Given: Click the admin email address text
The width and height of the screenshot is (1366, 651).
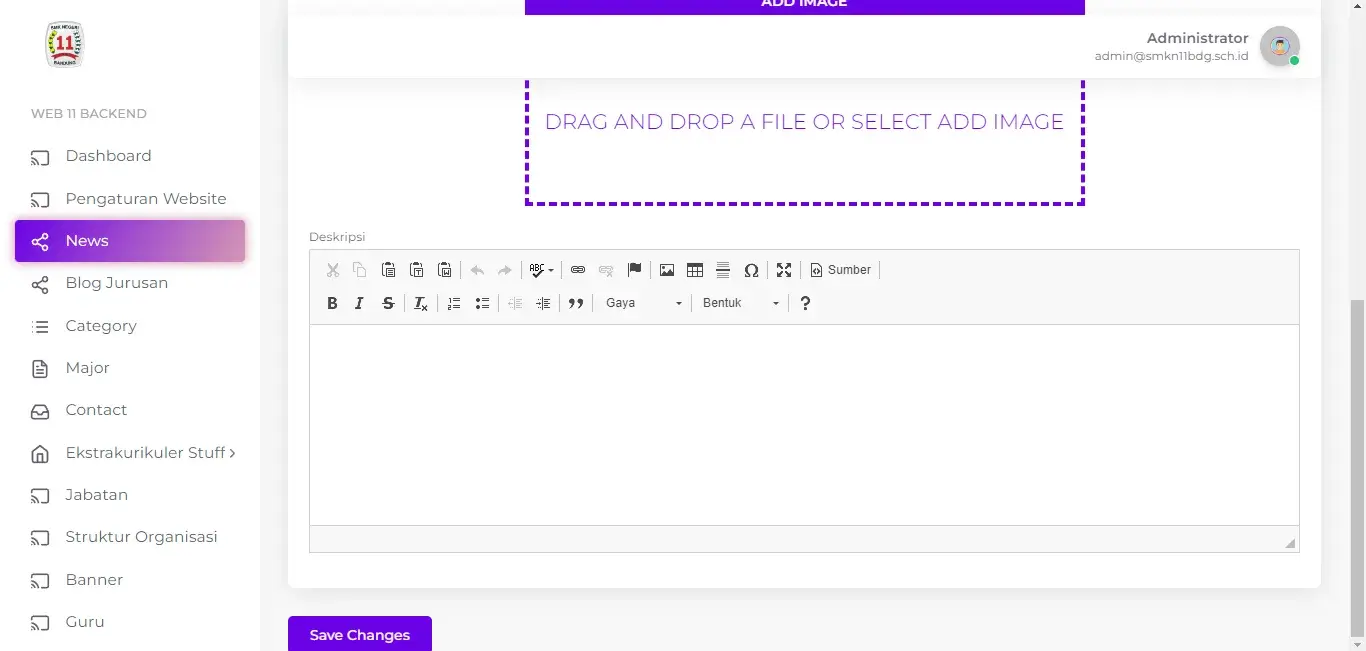Looking at the screenshot, I should pos(1171,57).
